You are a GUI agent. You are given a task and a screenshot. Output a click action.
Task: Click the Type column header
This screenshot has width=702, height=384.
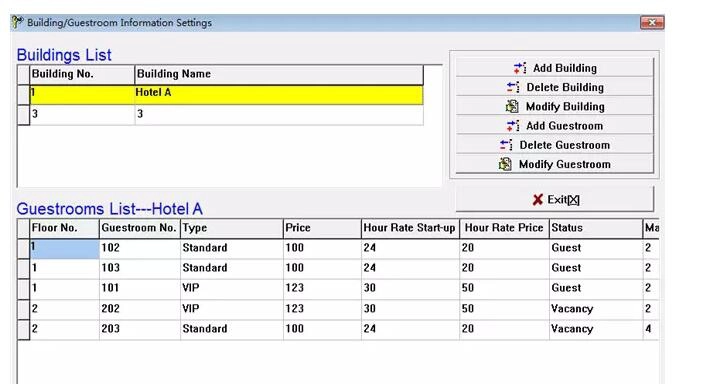click(232, 228)
